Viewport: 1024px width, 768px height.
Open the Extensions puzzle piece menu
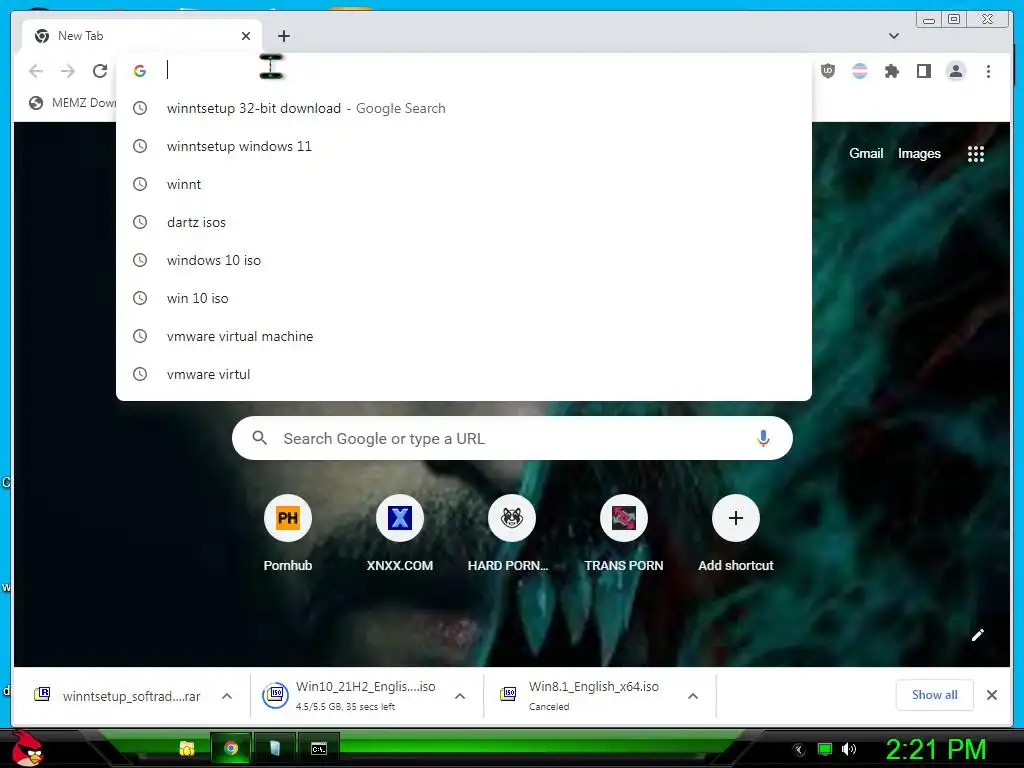click(891, 71)
